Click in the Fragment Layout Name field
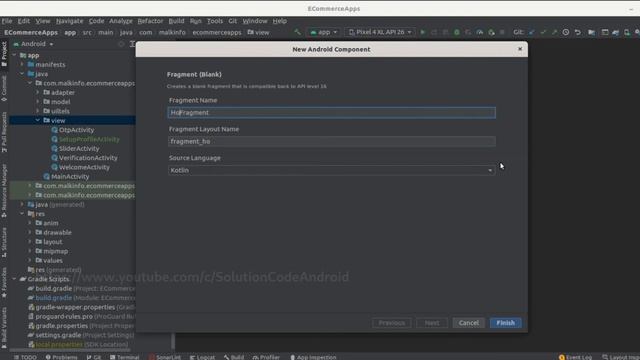This screenshot has width=640, height=360. point(331,142)
